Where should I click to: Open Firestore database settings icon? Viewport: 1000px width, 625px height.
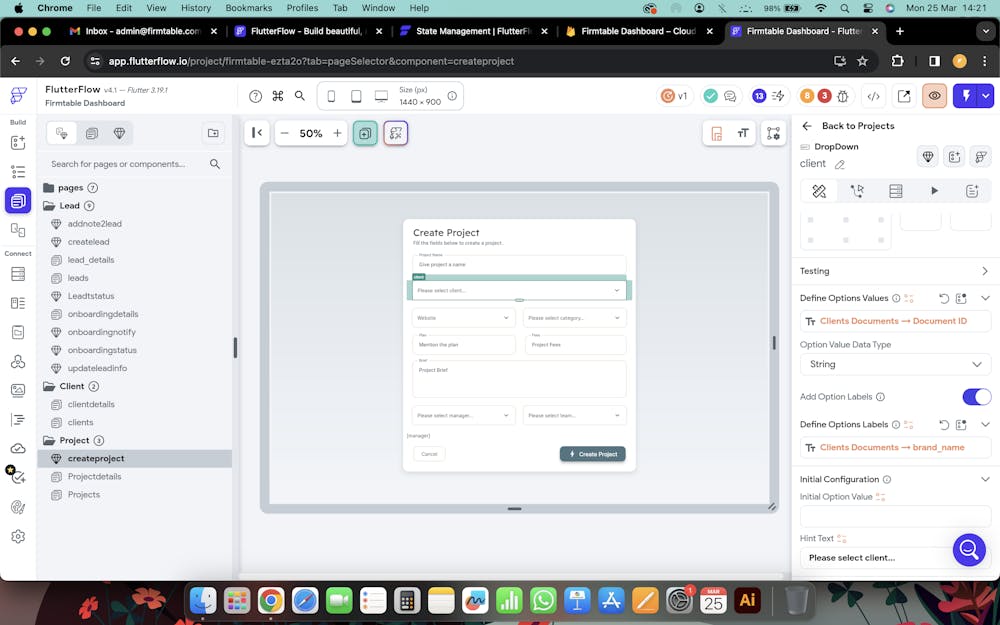(x=18, y=274)
